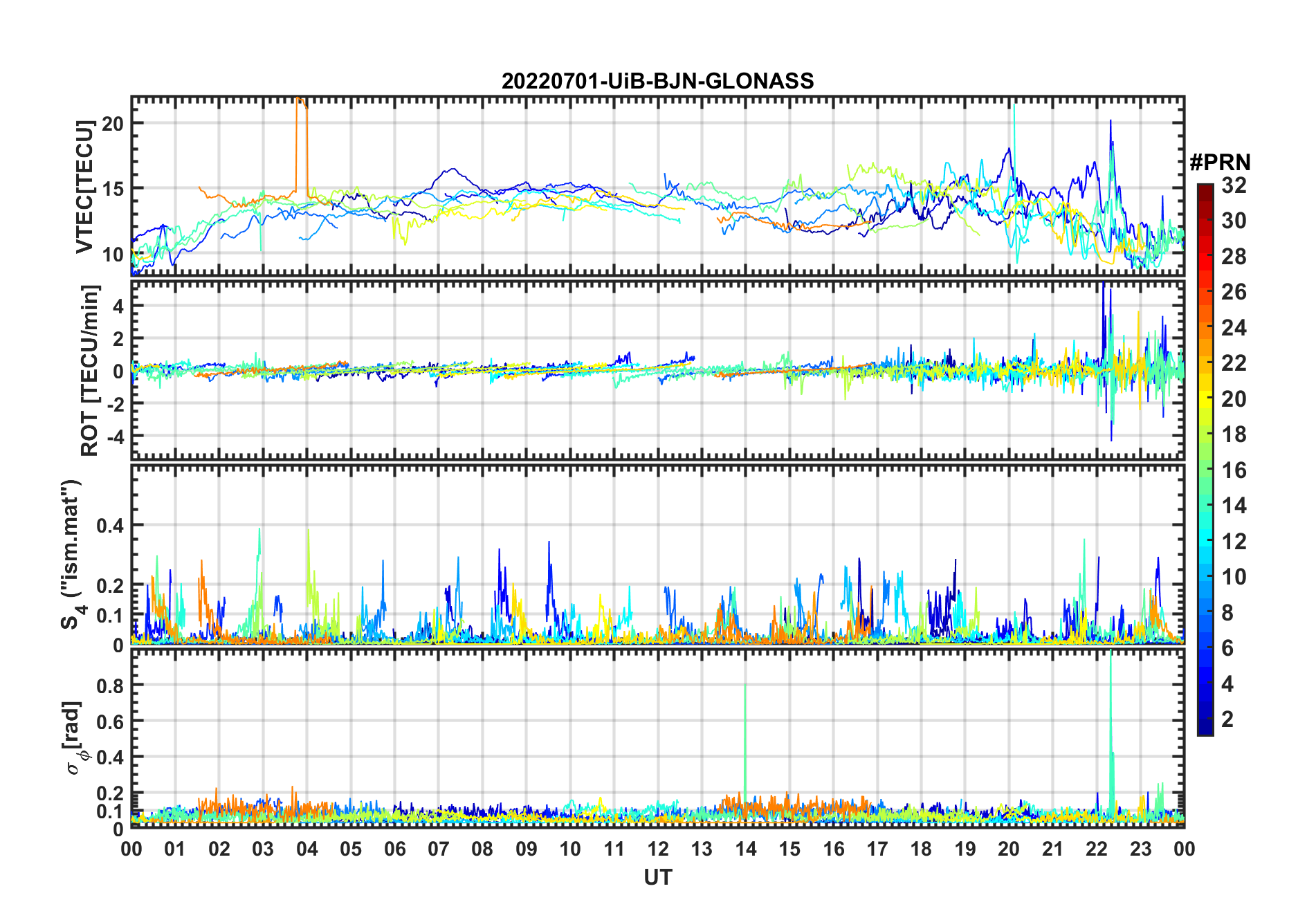Click sigma phi axis tick label 0.6
The image size is (1316, 920).
pos(110,721)
